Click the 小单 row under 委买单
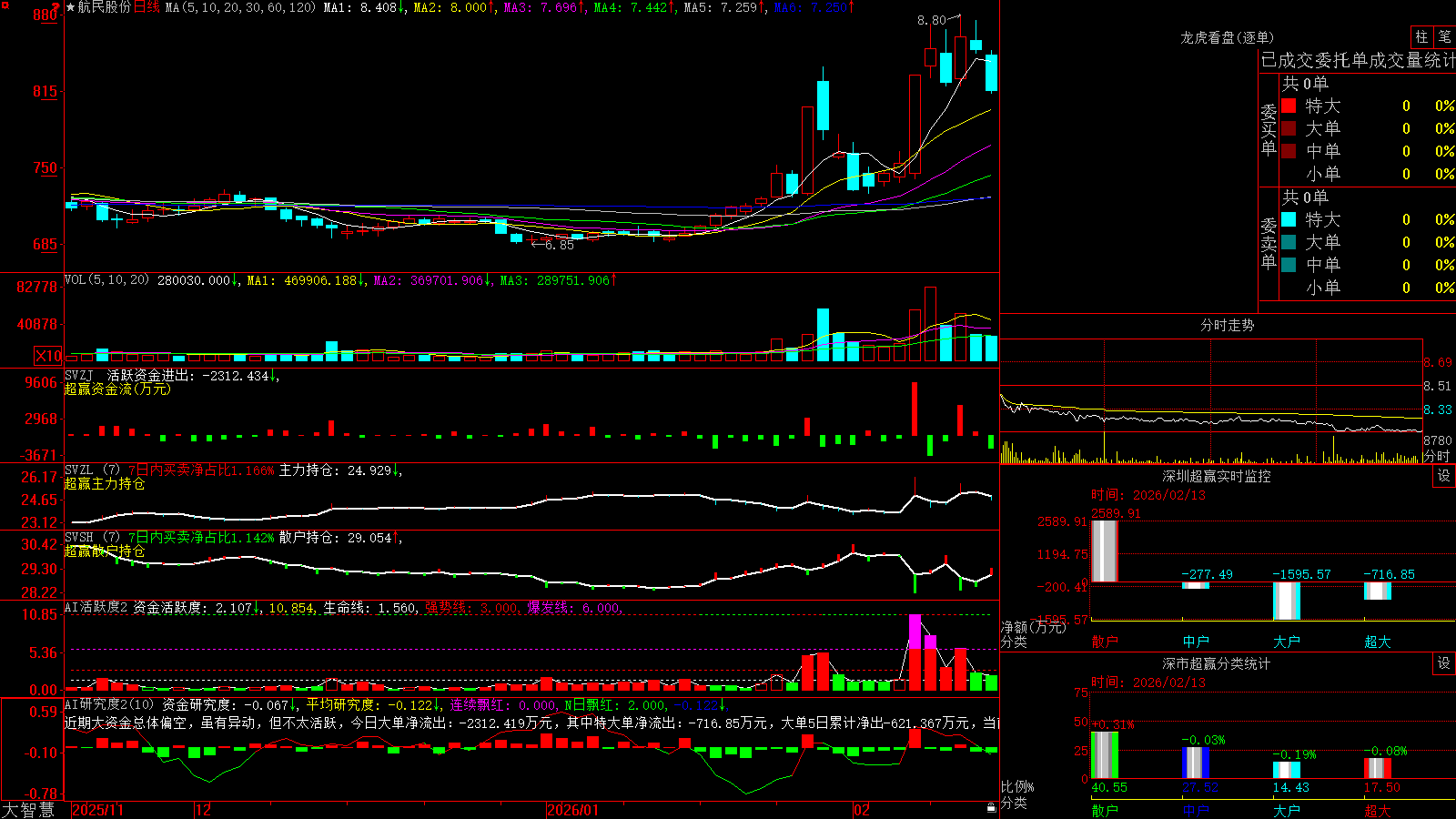The width and height of the screenshot is (1456, 819). tap(1367, 174)
